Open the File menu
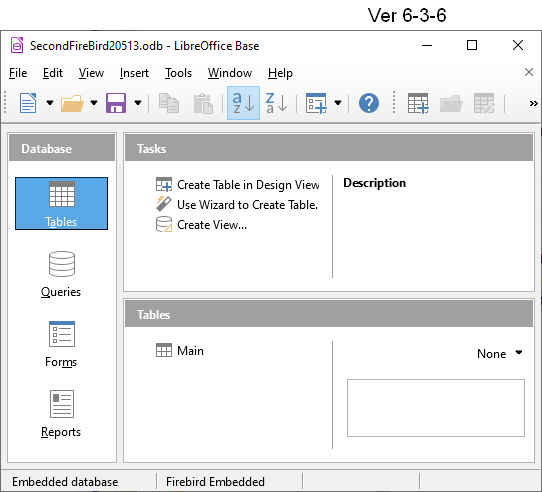The height and width of the screenshot is (492, 542). 18,73
